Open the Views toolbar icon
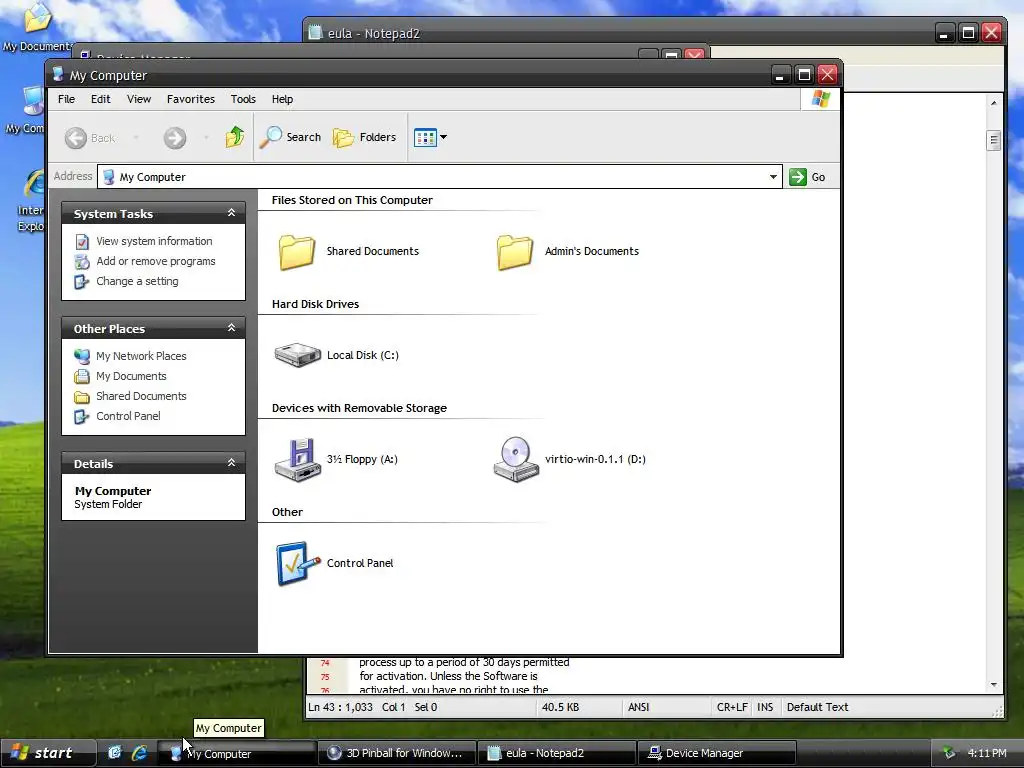The image size is (1024, 768). coord(425,137)
